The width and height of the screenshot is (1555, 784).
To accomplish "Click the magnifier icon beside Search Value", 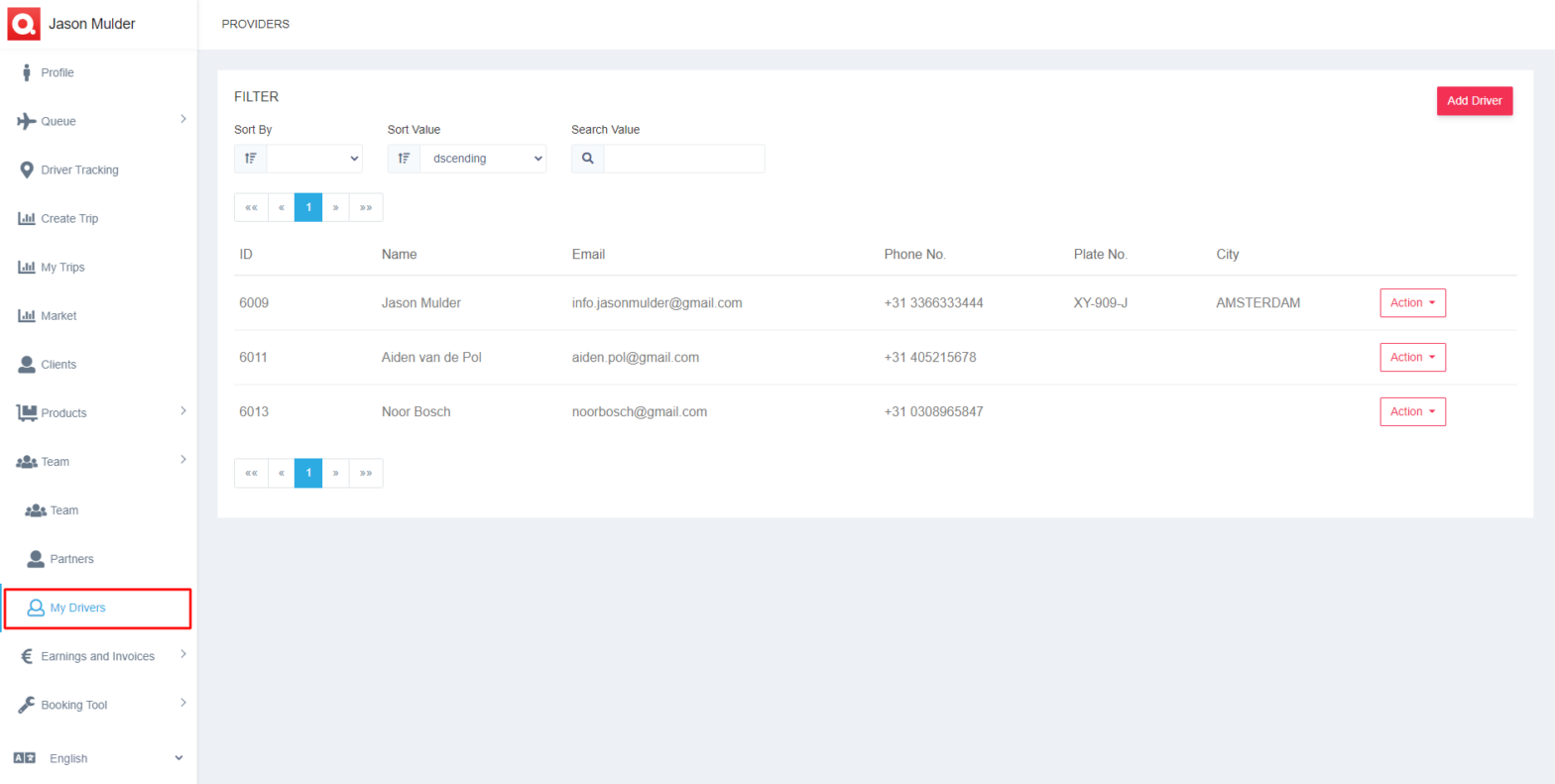I will tap(587, 159).
